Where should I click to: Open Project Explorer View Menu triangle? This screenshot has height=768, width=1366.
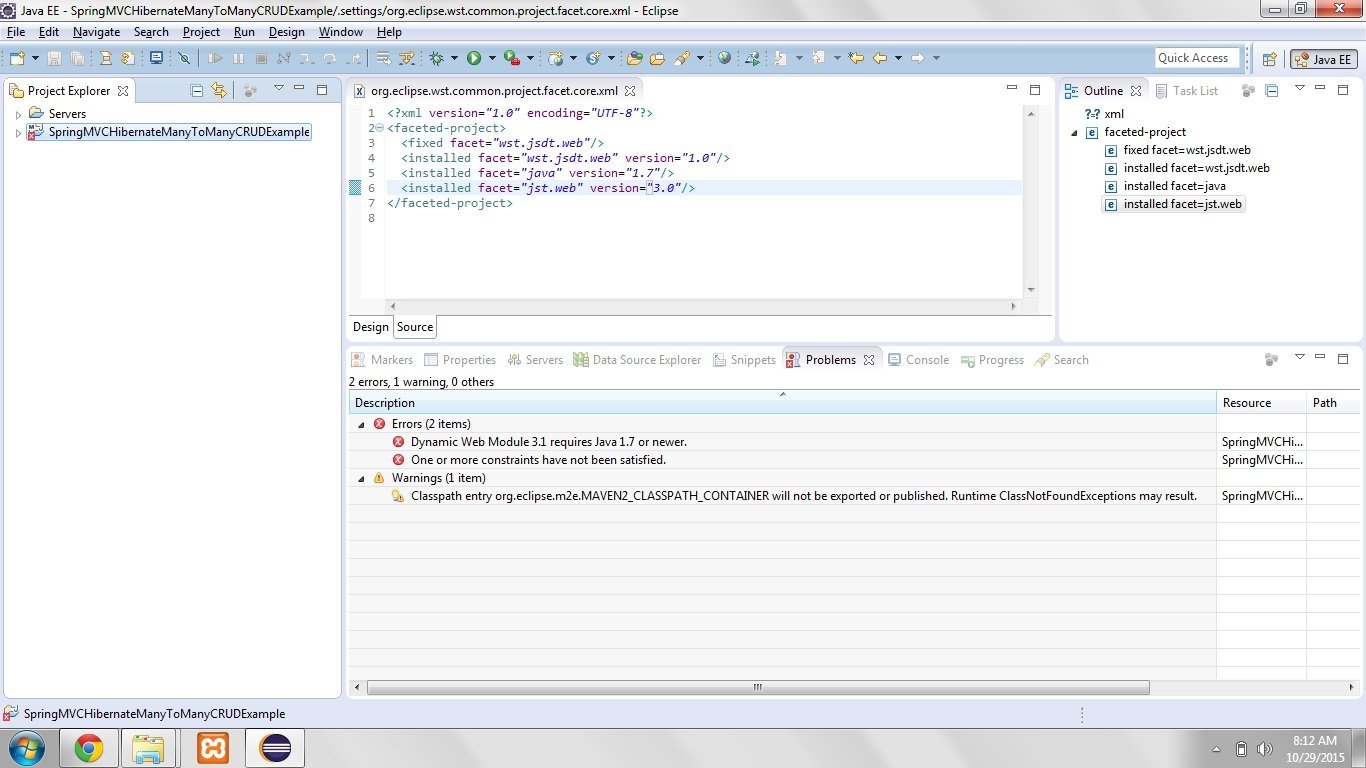(x=279, y=88)
